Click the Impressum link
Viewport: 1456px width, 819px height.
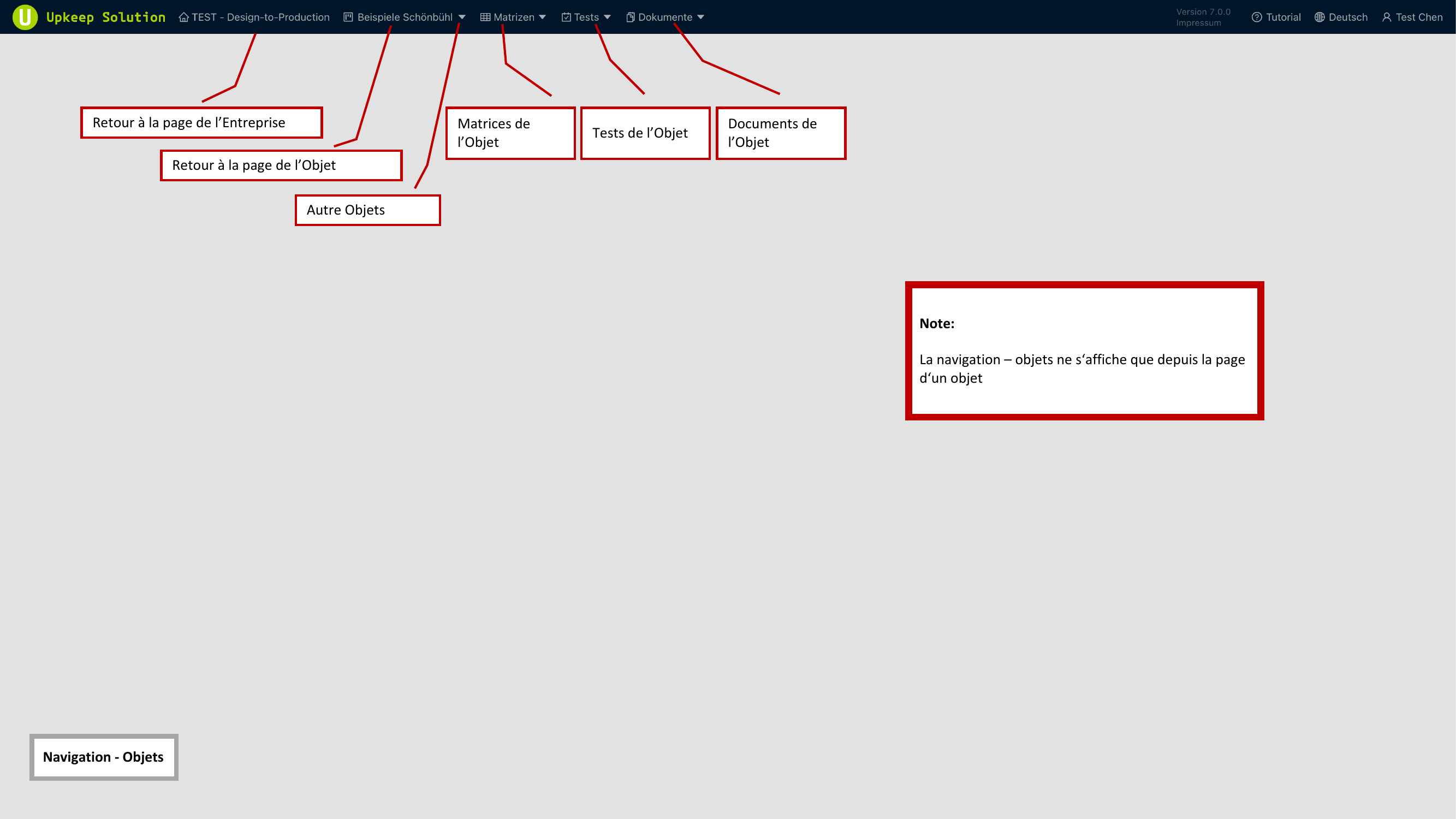tap(1198, 23)
